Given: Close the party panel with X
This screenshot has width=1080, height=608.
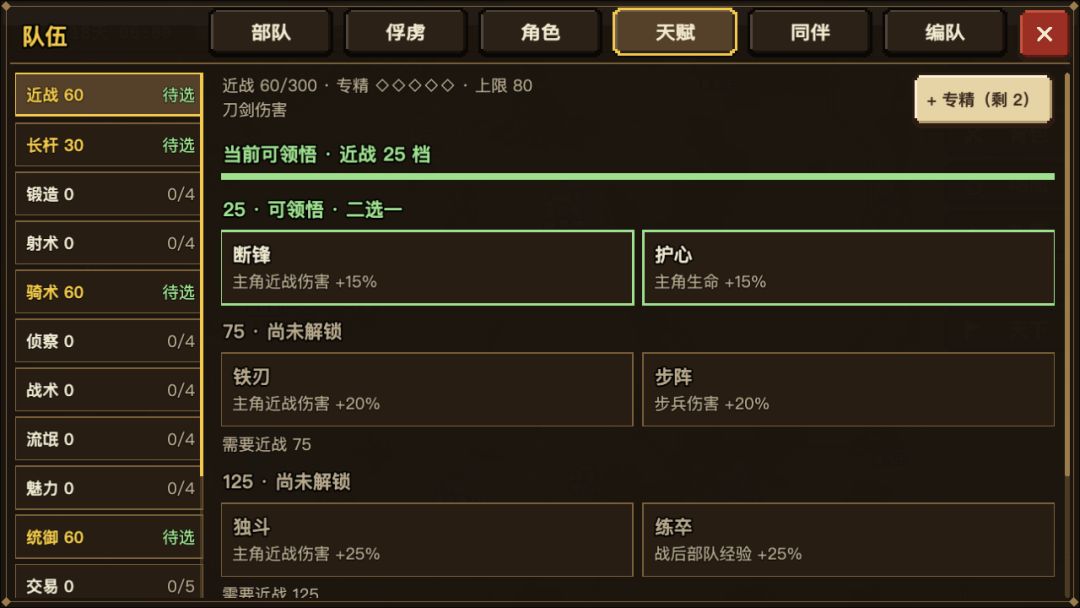Looking at the screenshot, I should (1043, 32).
